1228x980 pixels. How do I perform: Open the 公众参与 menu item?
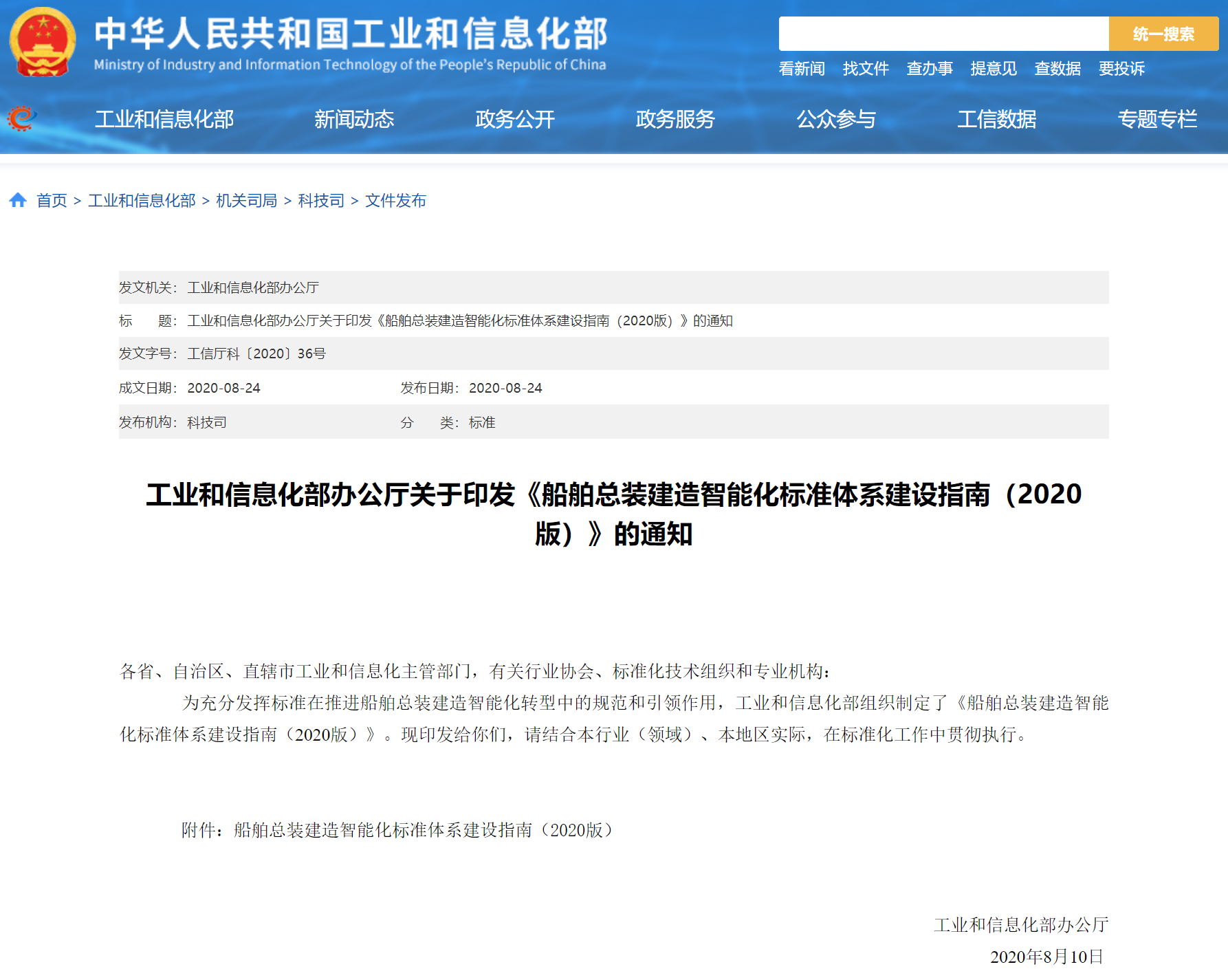pyautogui.click(x=836, y=119)
